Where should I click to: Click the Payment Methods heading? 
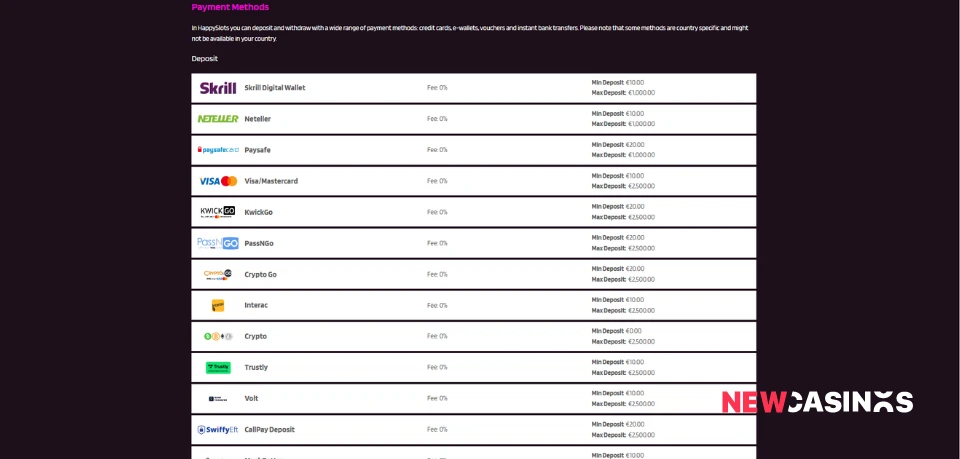230,7
